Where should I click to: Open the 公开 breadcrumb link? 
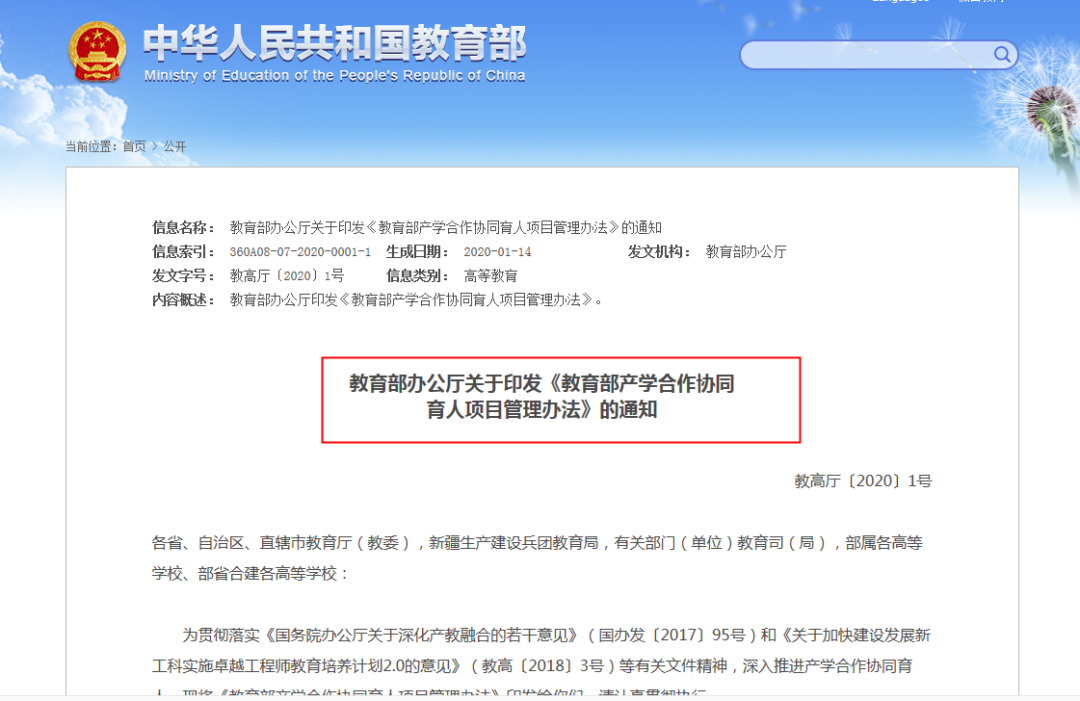click(x=174, y=147)
